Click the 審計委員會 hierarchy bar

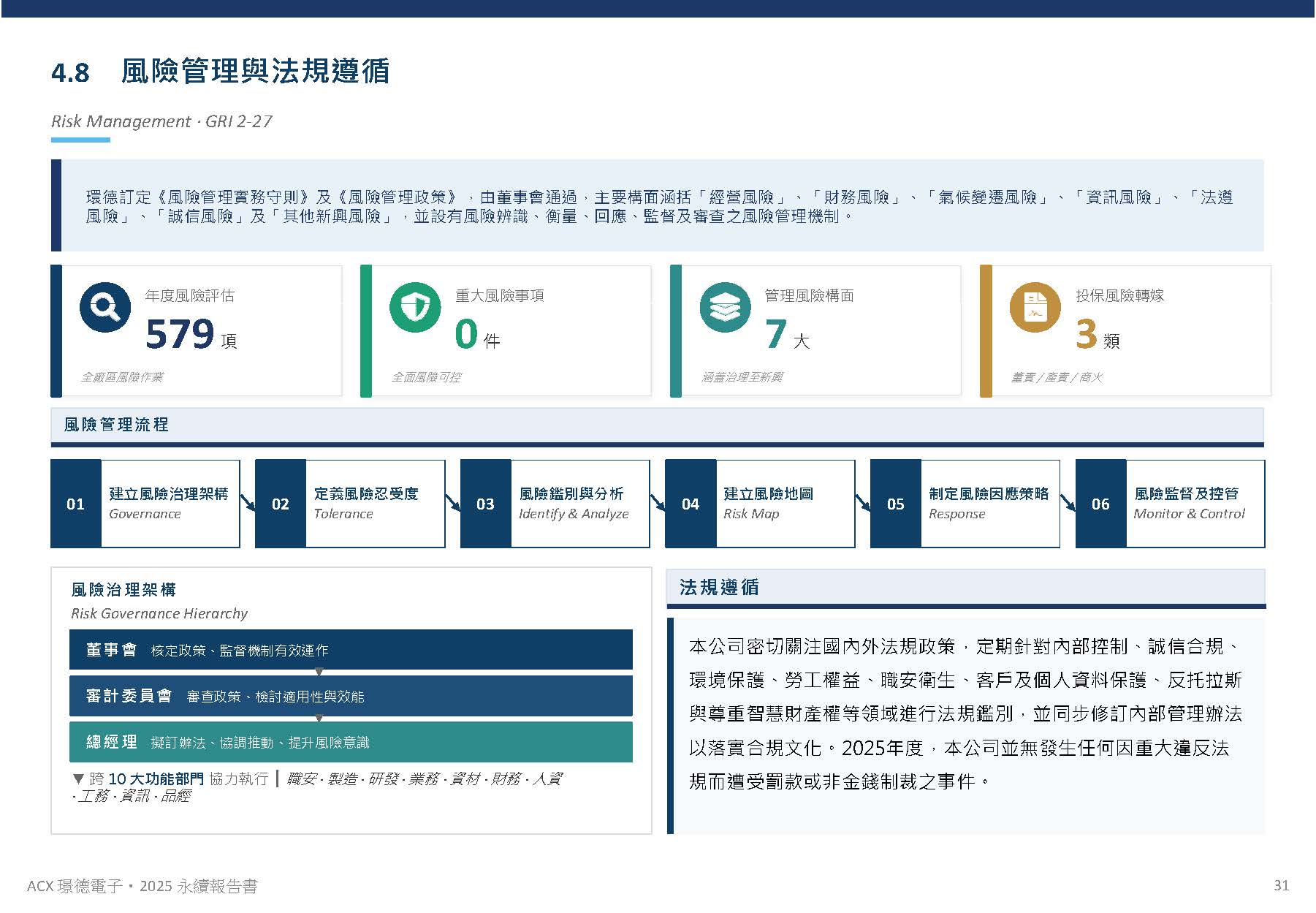click(x=351, y=696)
